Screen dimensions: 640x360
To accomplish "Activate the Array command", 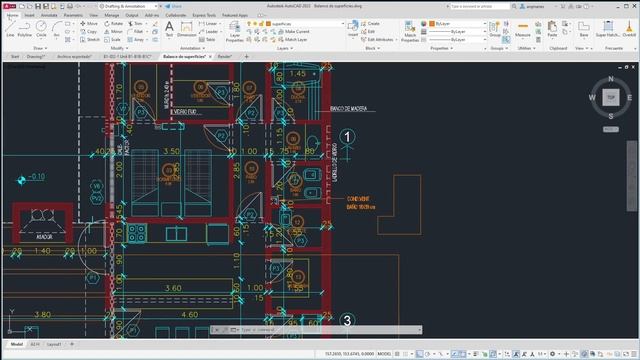I will pyautogui.click(x=136, y=40).
